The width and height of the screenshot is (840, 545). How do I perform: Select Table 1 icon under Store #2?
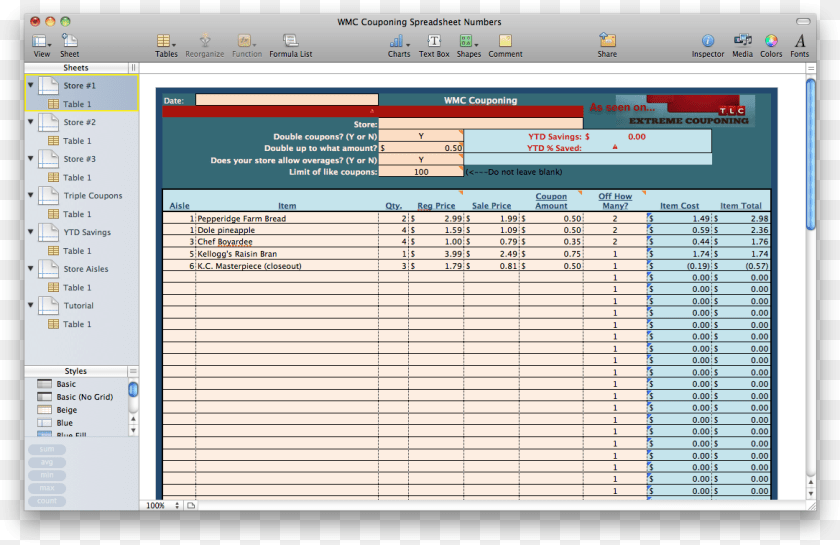[54, 140]
